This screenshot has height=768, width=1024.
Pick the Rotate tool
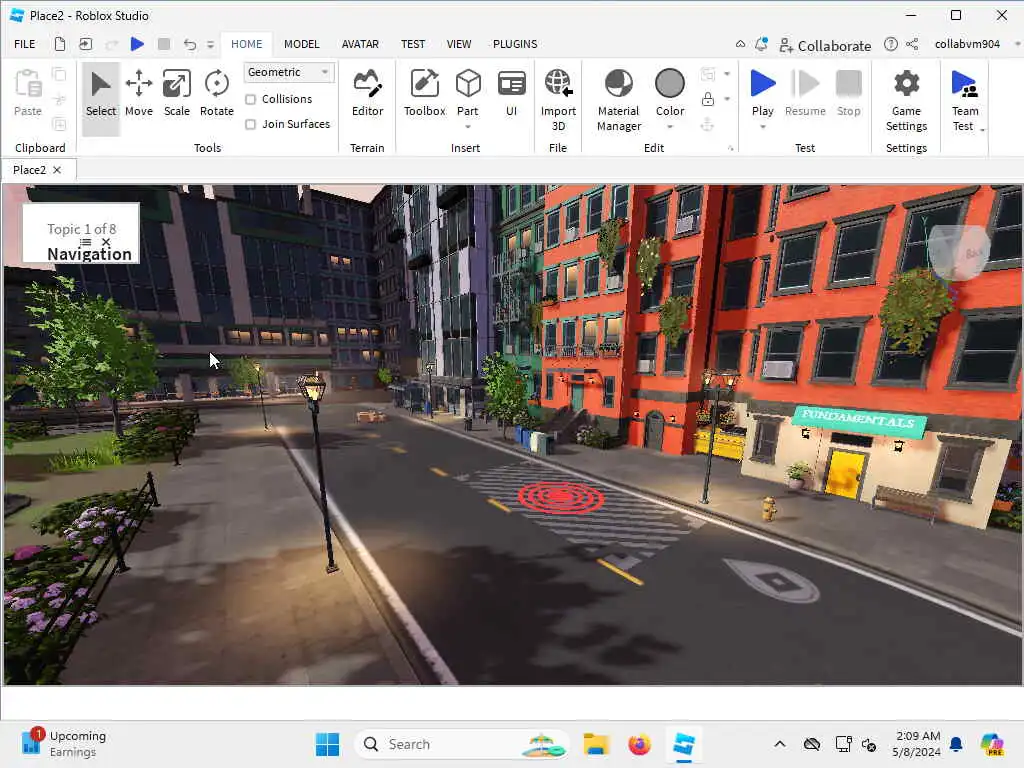click(216, 93)
